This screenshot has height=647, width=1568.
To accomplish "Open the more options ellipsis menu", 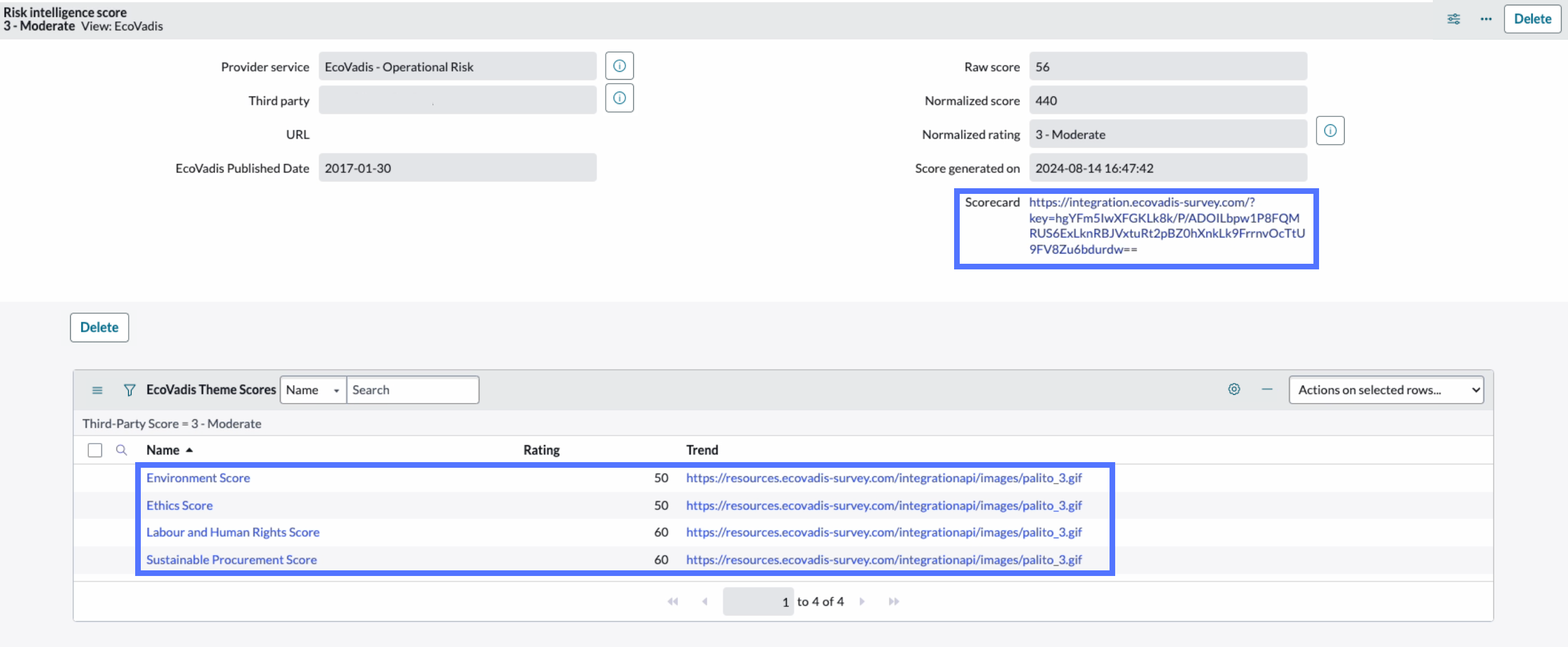I will click(1486, 19).
